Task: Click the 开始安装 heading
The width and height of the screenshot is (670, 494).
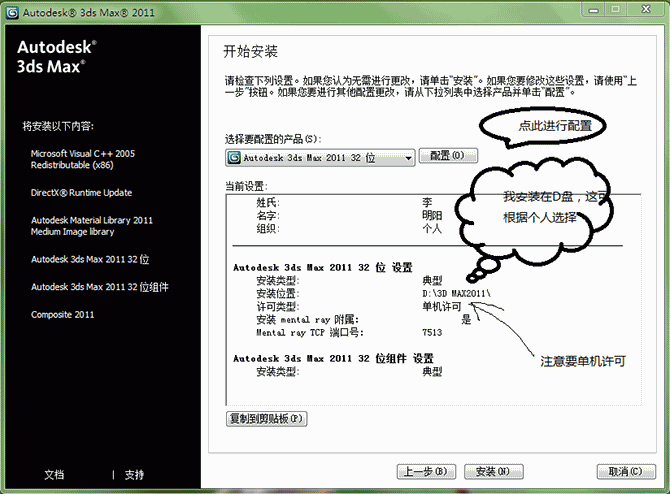Action: coord(250,52)
